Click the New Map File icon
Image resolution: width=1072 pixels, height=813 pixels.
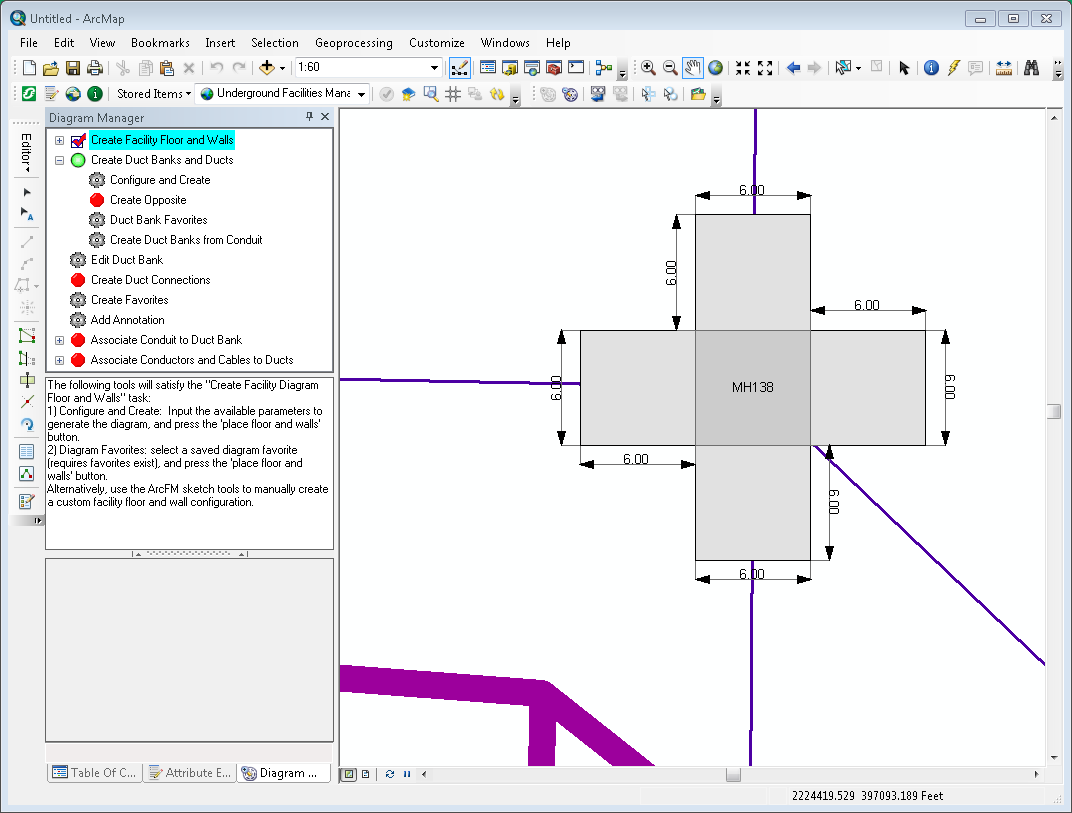29,68
